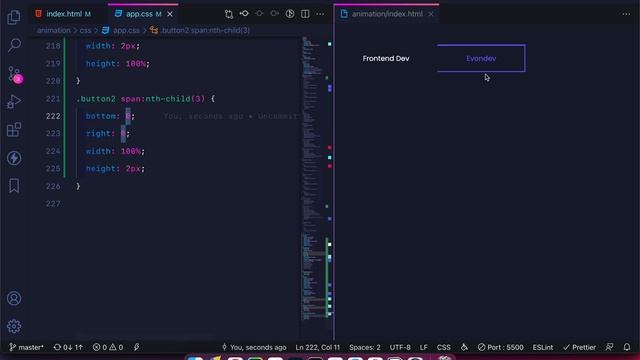The image size is (640, 360).
Task: Click the git commit navigation icon
Action: click(244, 13)
